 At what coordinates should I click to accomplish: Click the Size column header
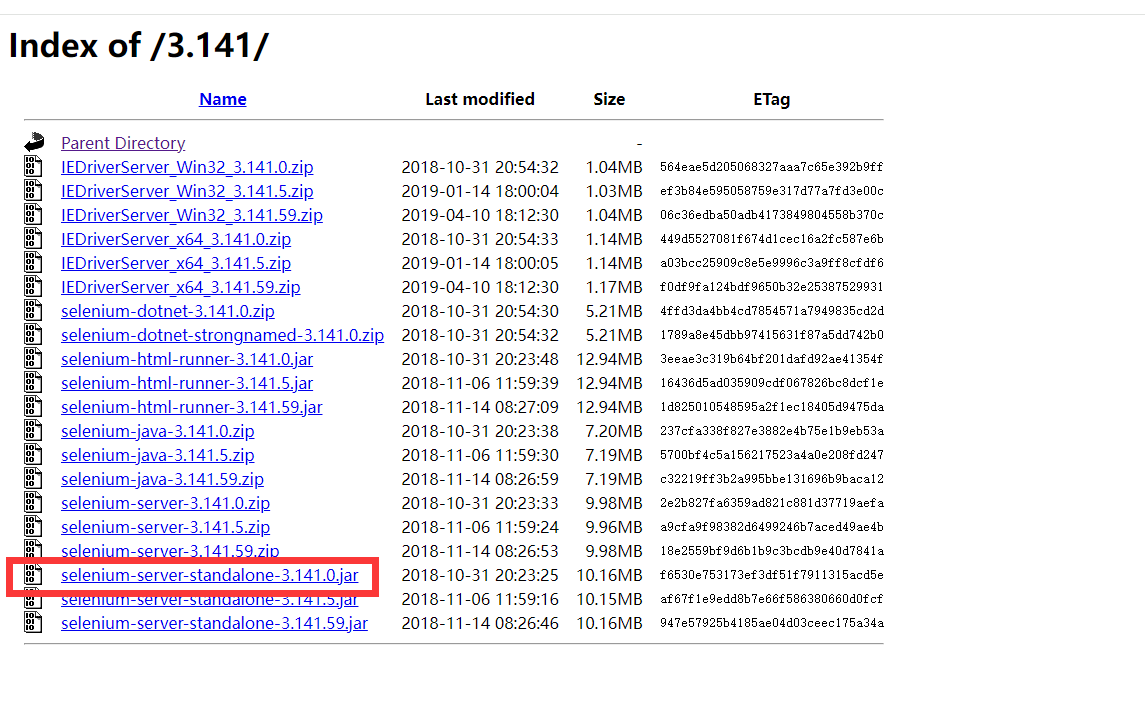point(609,99)
